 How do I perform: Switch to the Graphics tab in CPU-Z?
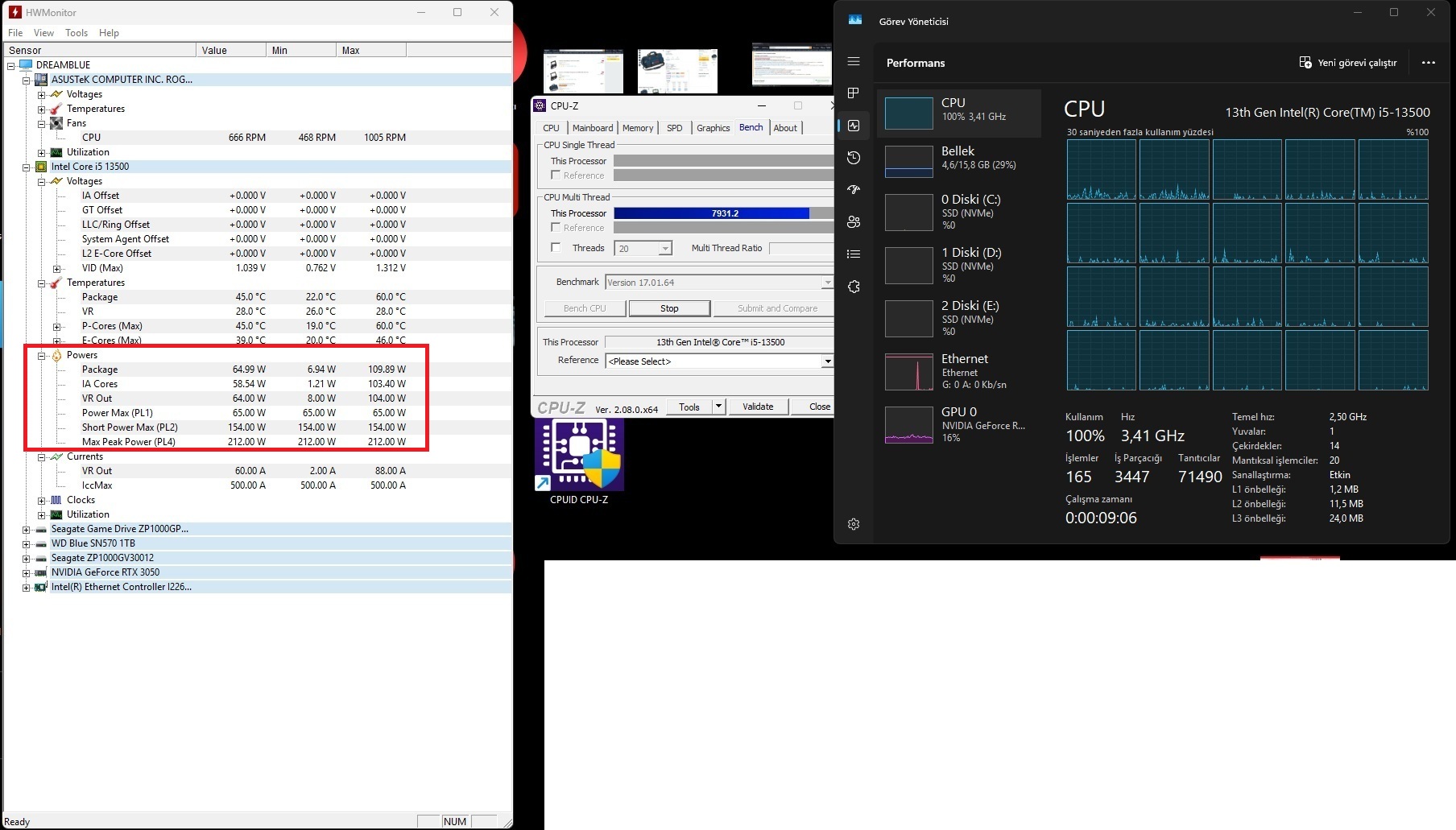click(714, 128)
